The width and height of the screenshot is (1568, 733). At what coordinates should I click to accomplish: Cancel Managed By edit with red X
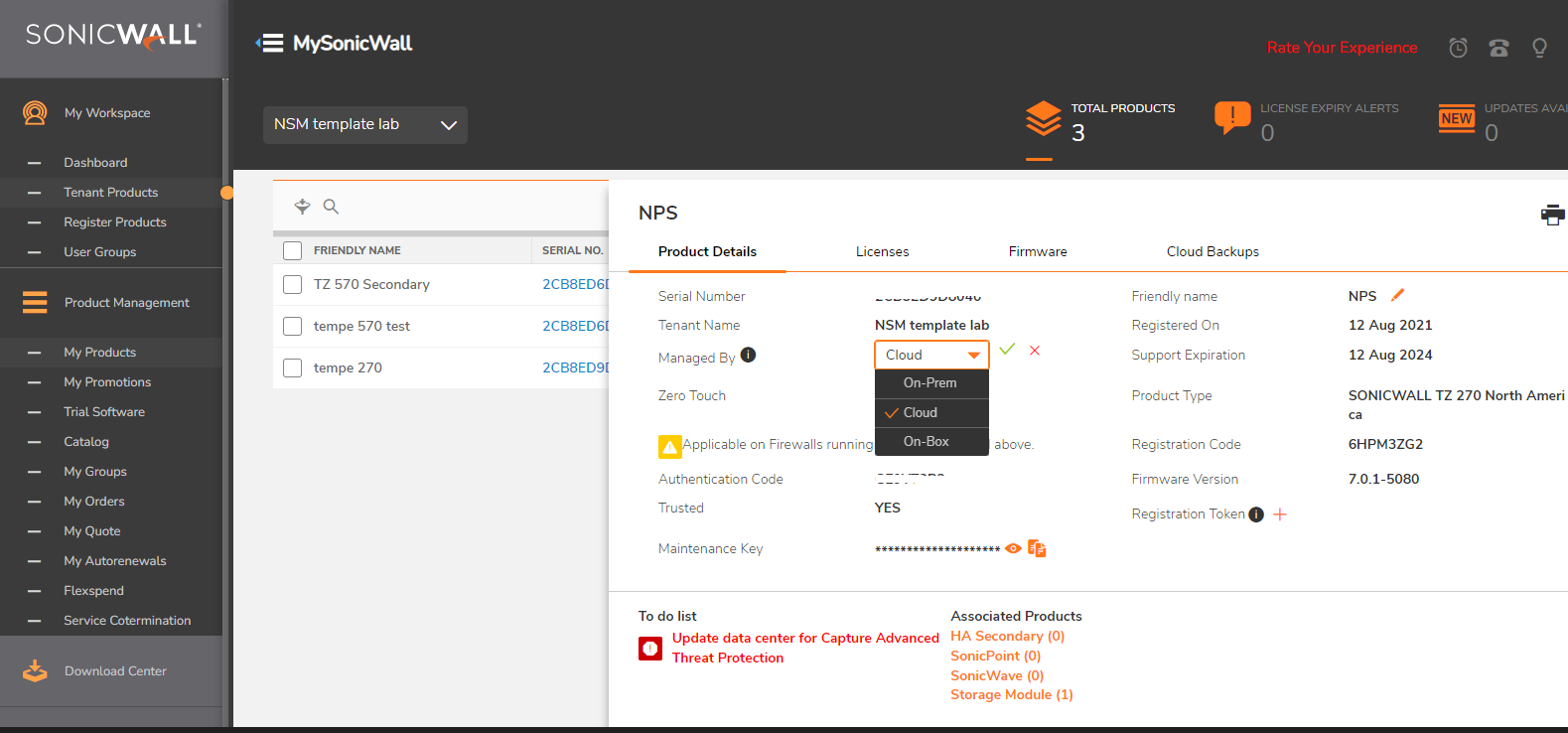click(x=1035, y=351)
